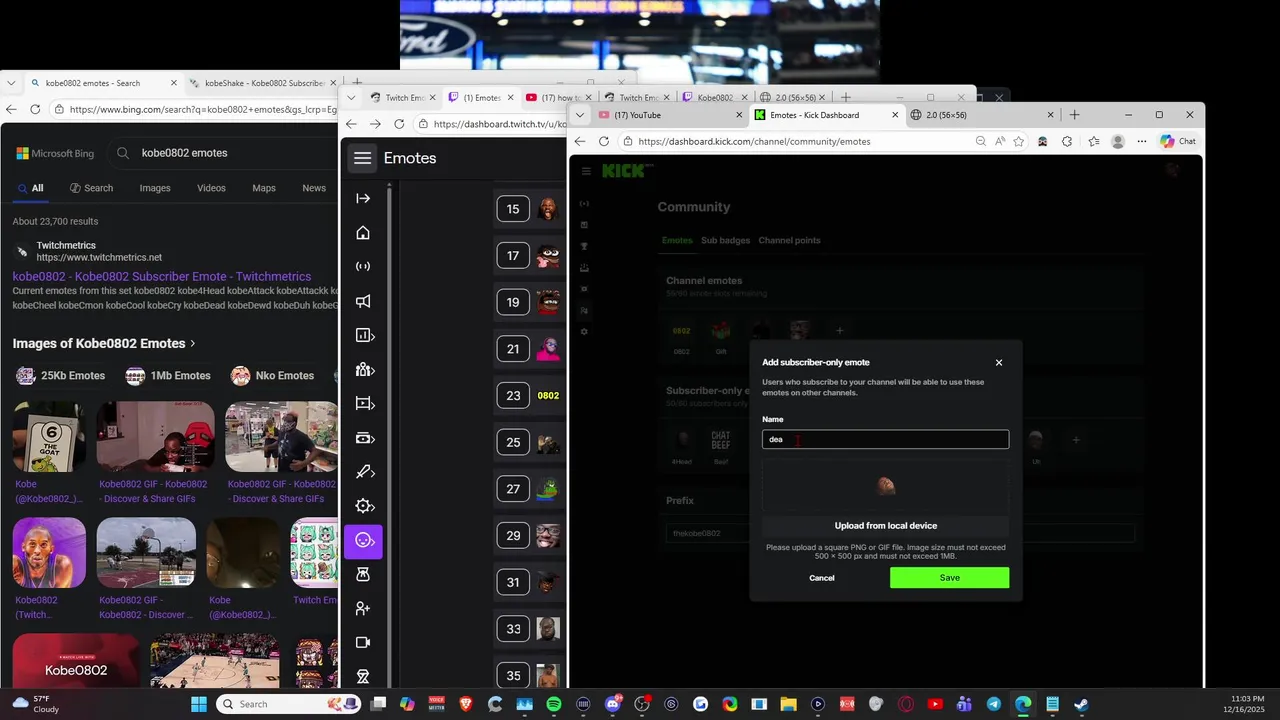Open 'The GOAT' Kobe image thumbnail
Image resolution: width=1280 pixels, height=720 pixels.
(49, 437)
